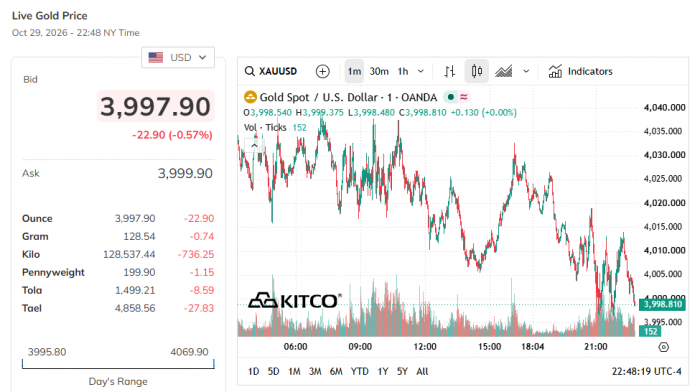Set the range to YTD

coord(359,371)
